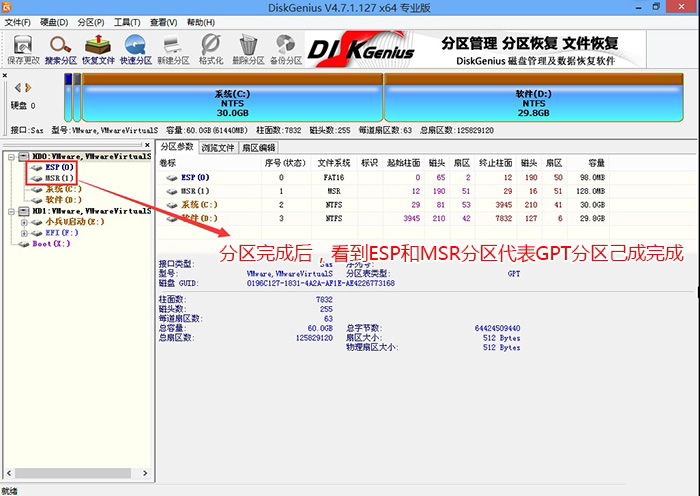Image resolution: width=700 pixels, height=496 pixels.
Task: Expand the 小兵U启动 (E:) tree node
Action: click(23, 222)
